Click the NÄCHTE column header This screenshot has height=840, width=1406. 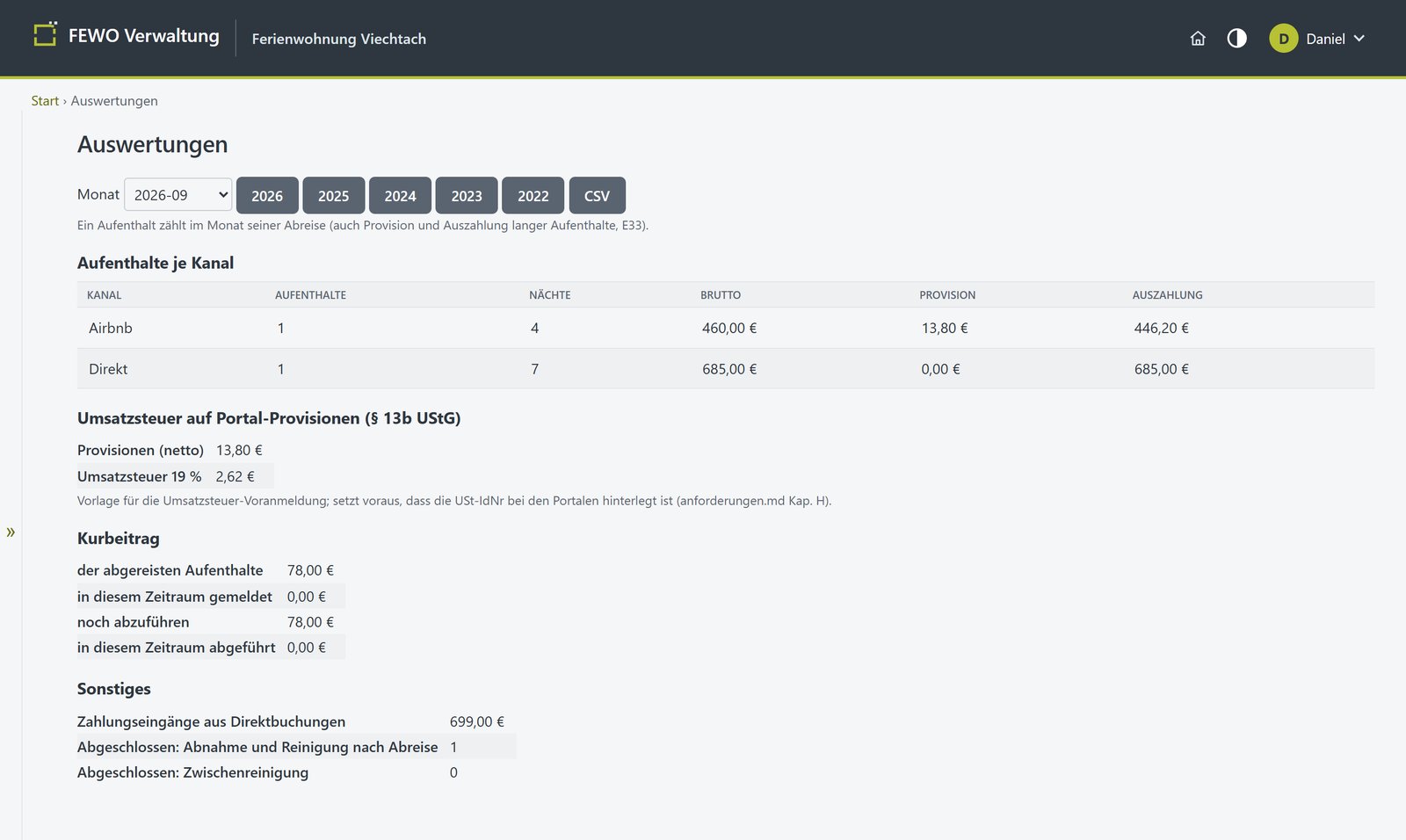[550, 295]
